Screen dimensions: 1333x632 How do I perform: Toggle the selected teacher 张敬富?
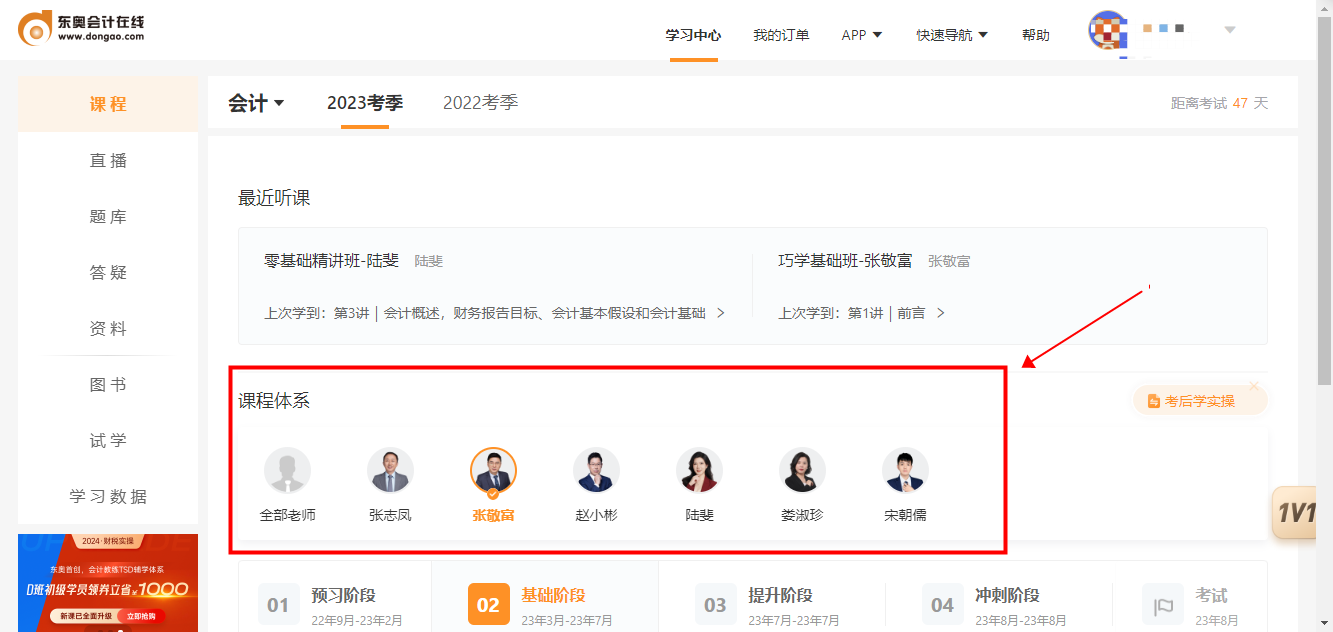point(493,470)
